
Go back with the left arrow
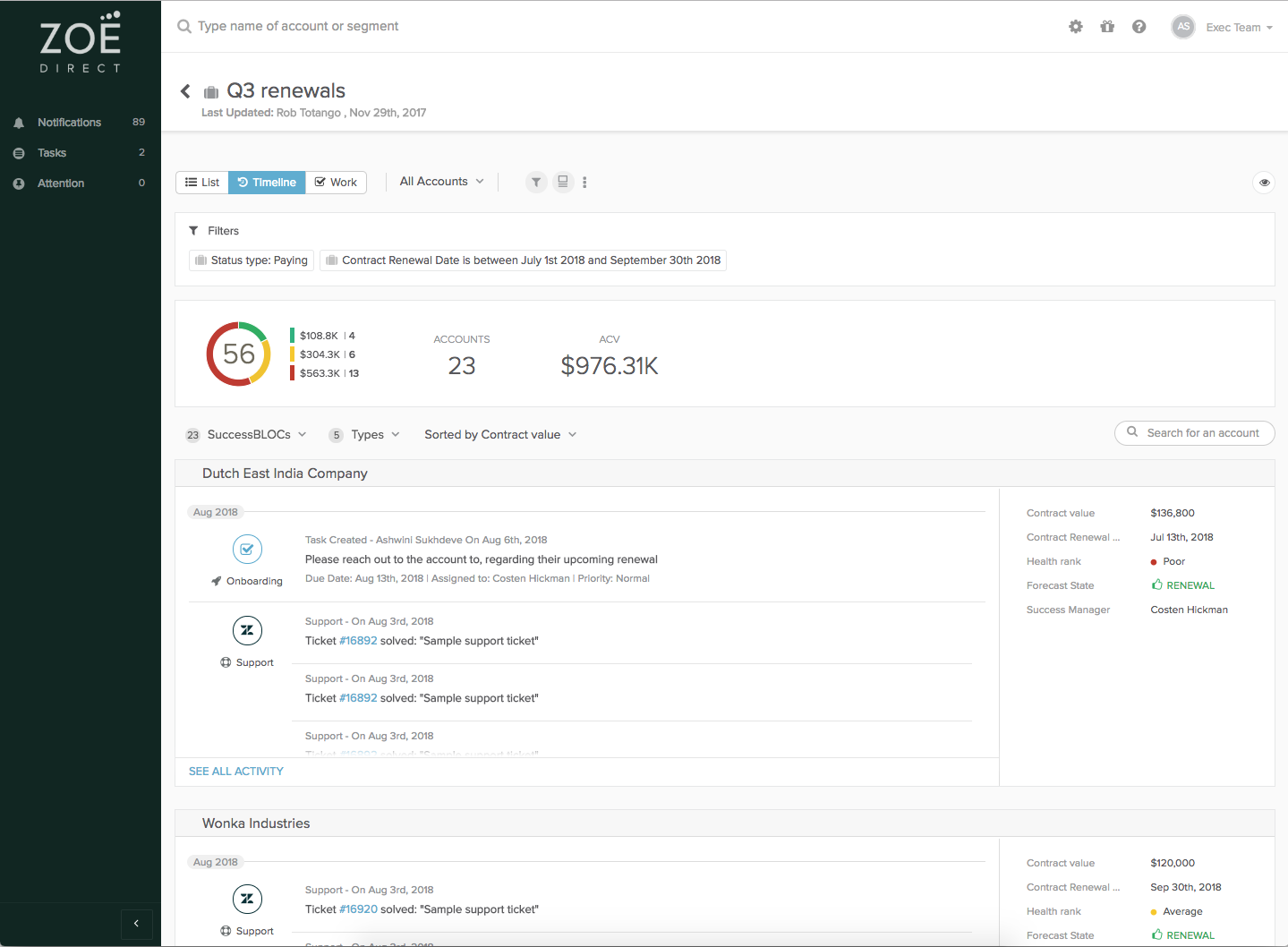tap(185, 91)
